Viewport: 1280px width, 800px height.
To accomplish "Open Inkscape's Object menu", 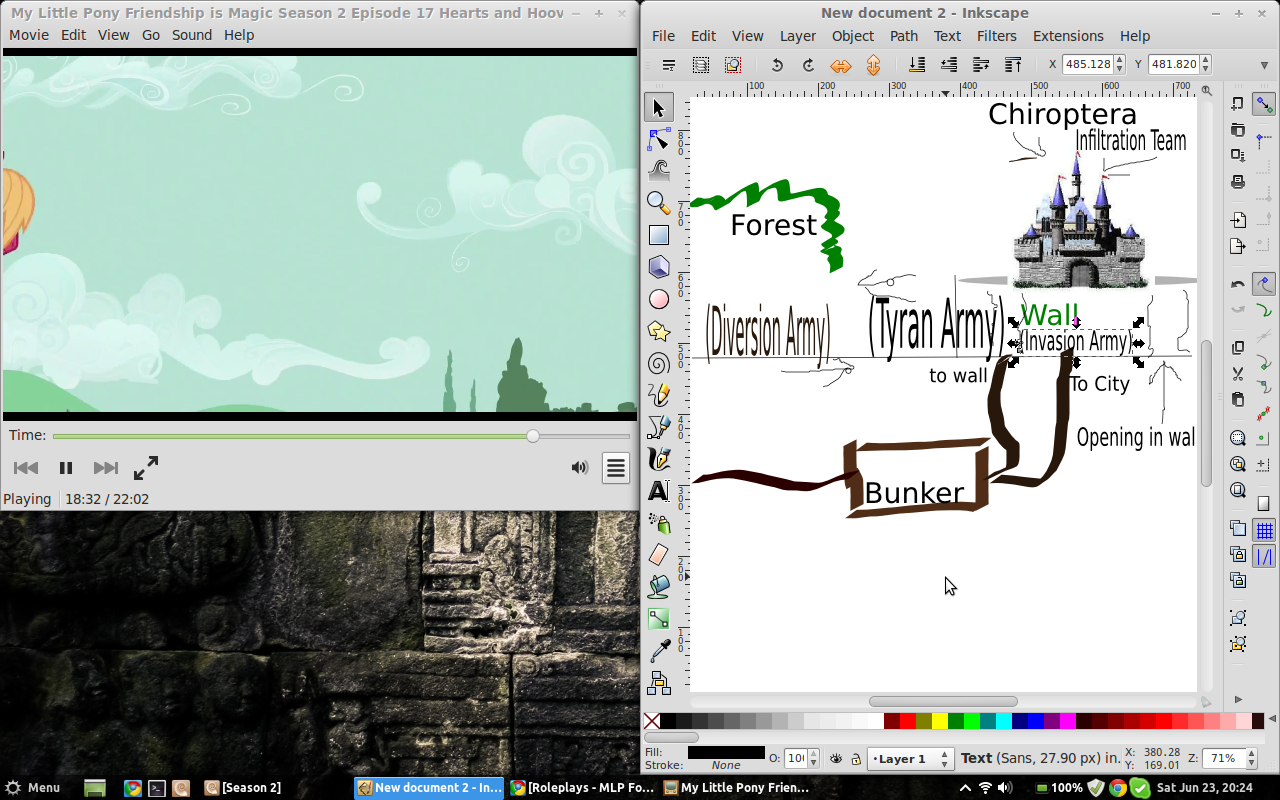I will (853, 36).
